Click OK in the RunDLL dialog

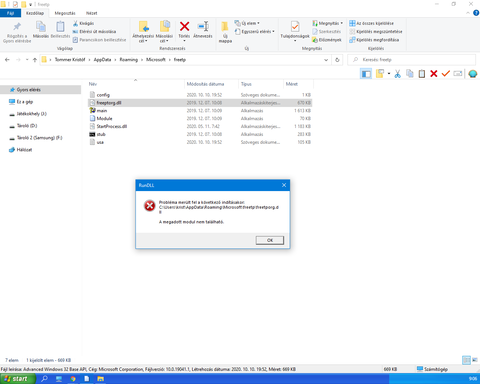pyautogui.click(x=270, y=240)
